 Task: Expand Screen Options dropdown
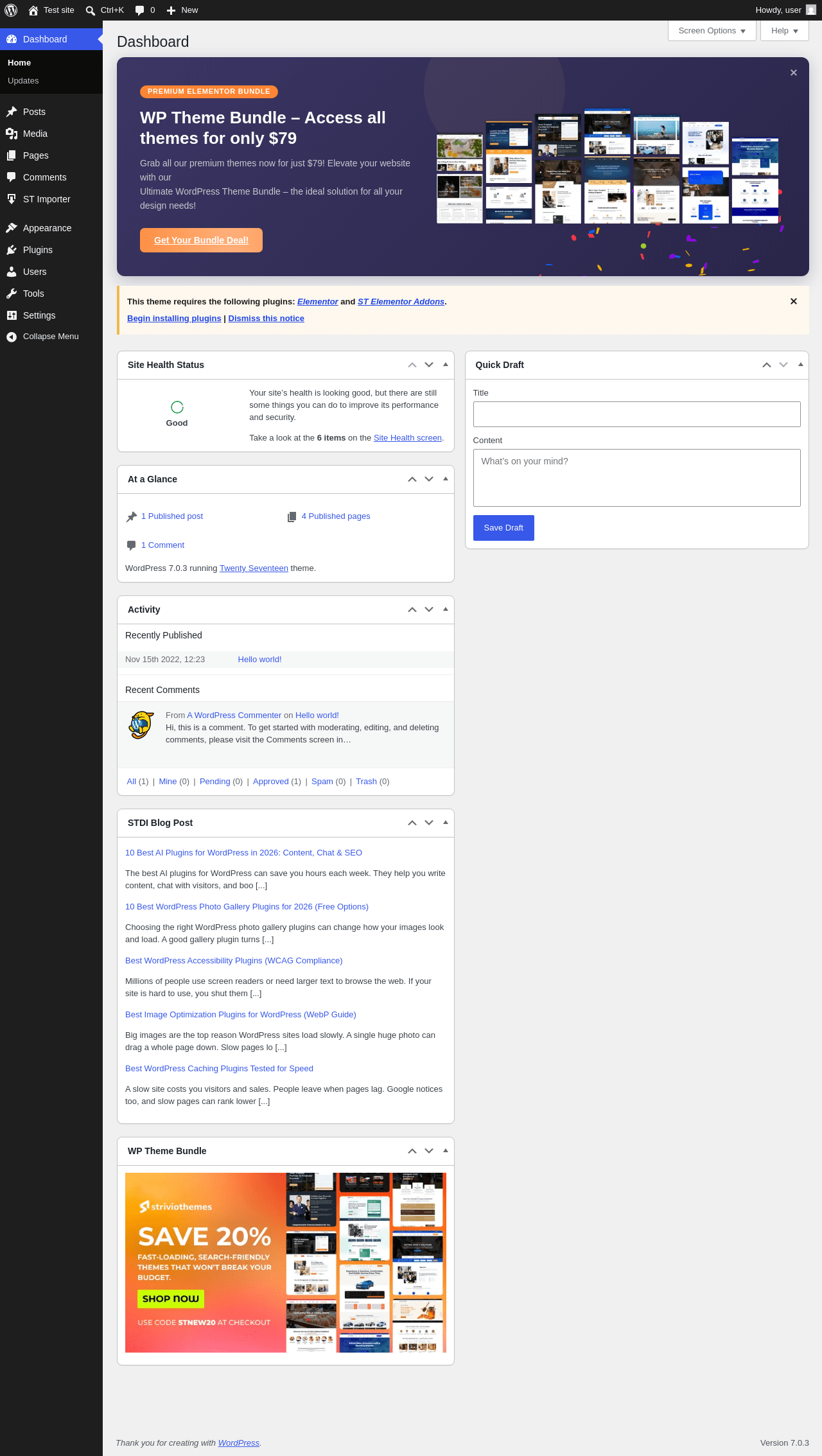(712, 31)
